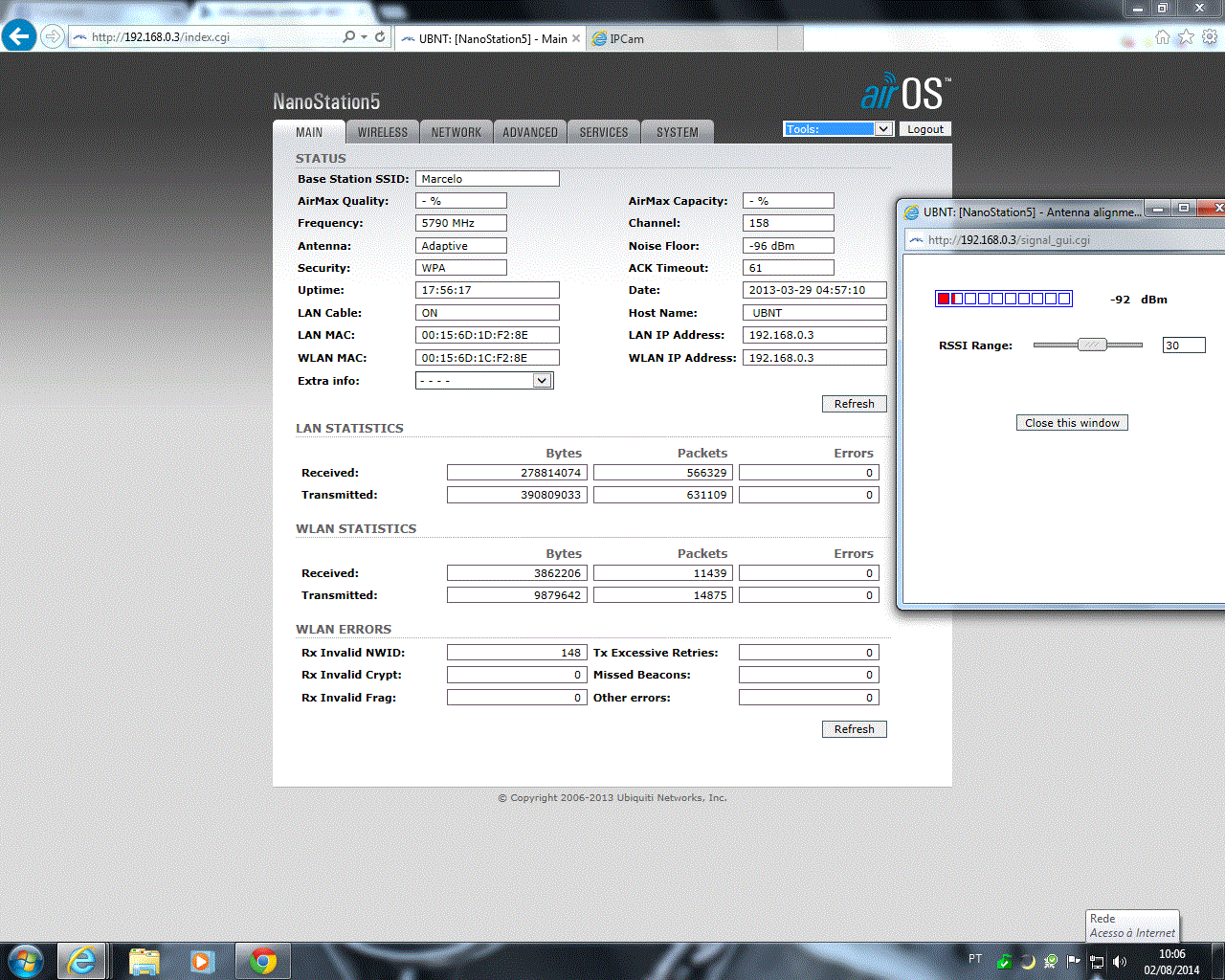This screenshot has height=980, width=1225.
Task: Open File Explorer folder on taskbar
Action: 145,960
